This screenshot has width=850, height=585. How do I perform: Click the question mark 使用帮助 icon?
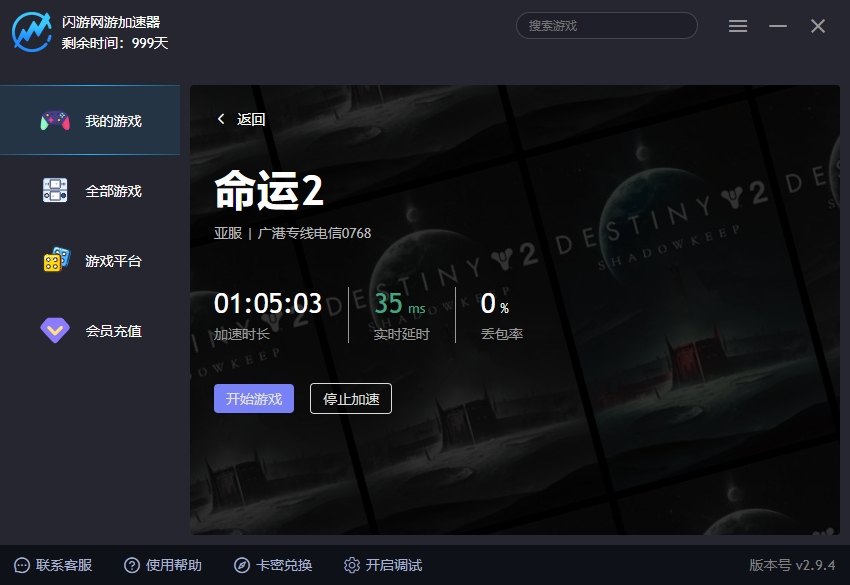click(132, 565)
